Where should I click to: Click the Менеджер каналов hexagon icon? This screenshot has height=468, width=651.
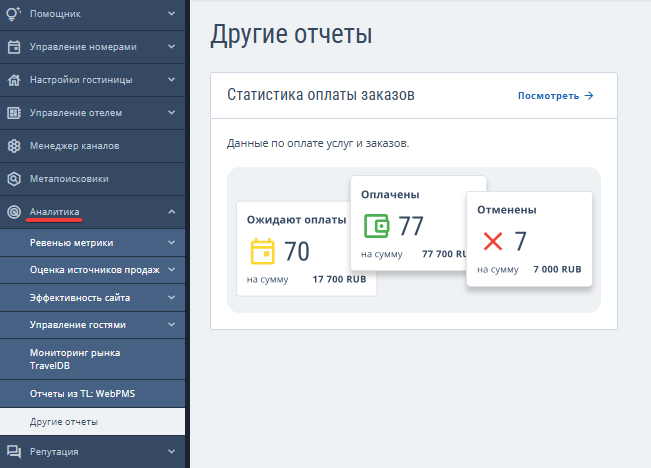[14, 146]
